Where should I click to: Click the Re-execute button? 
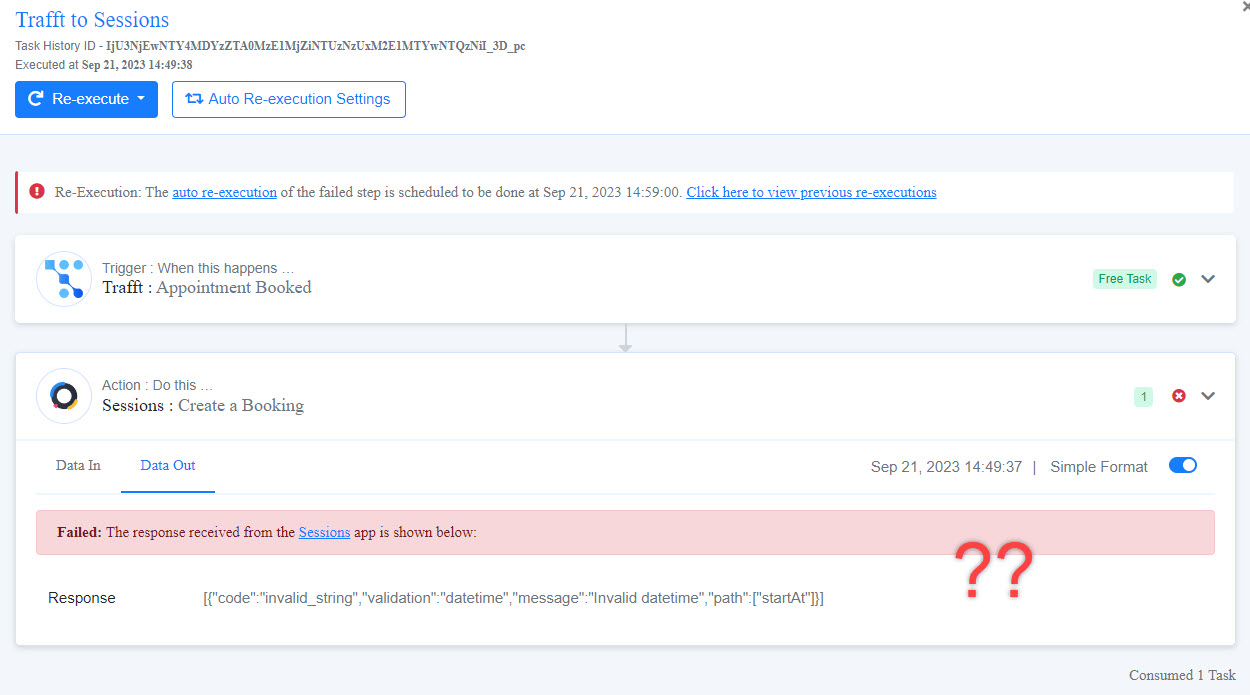[86, 99]
